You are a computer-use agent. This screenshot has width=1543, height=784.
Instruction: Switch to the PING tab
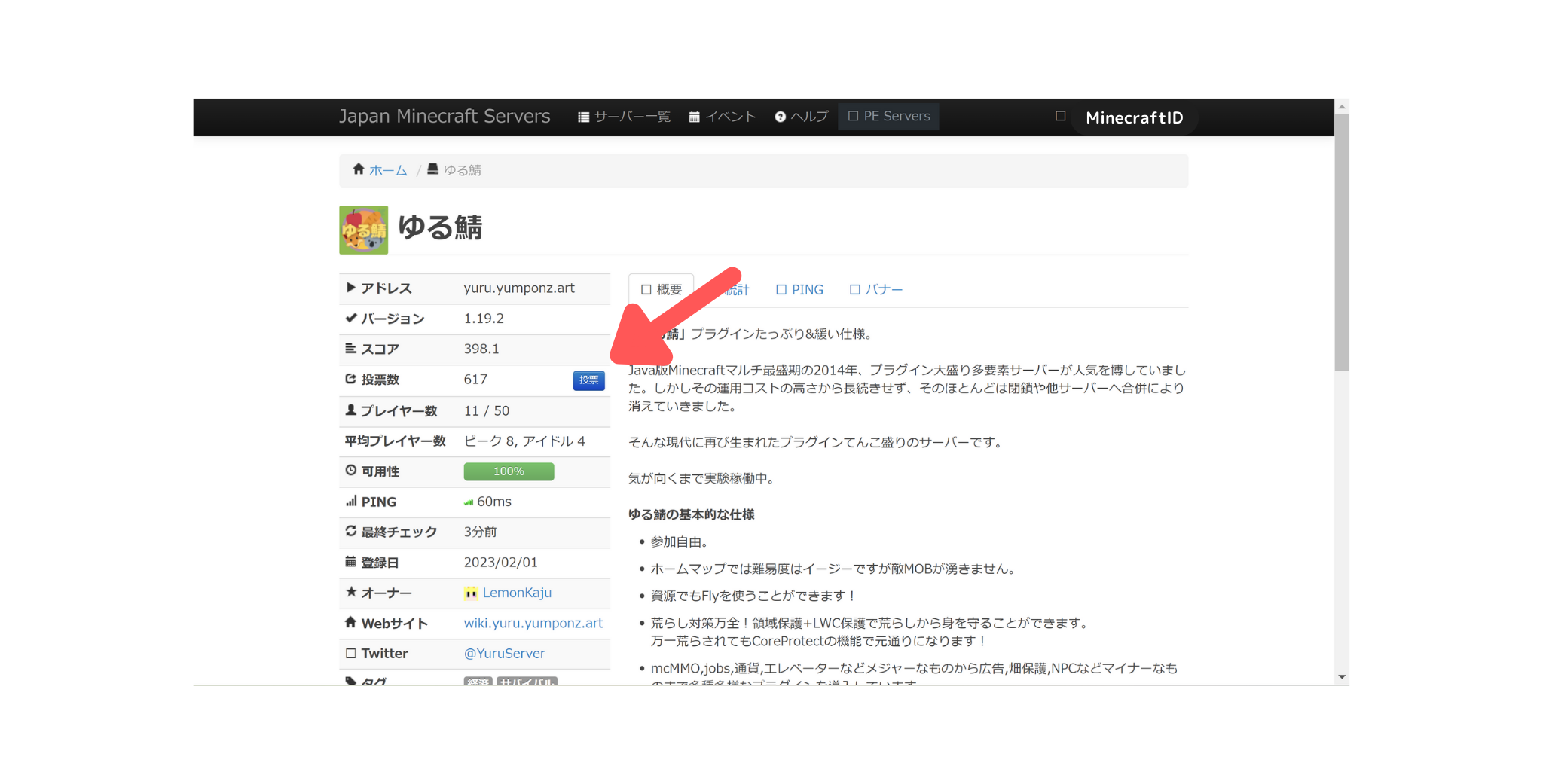799,290
